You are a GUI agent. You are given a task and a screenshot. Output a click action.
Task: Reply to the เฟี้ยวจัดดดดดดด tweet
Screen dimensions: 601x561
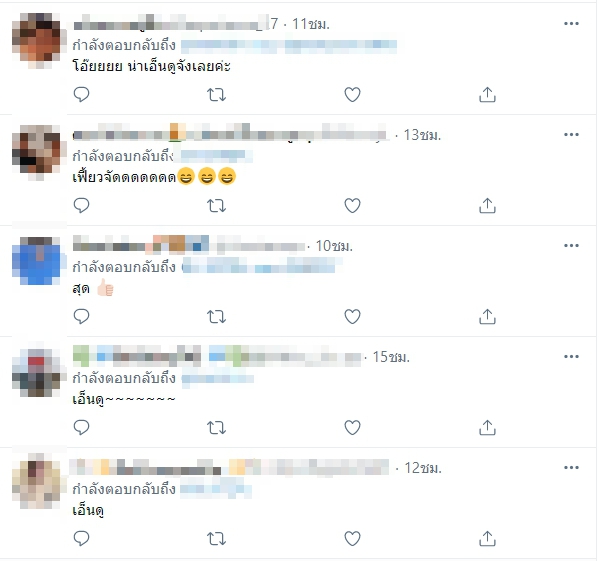coord(81,206)
